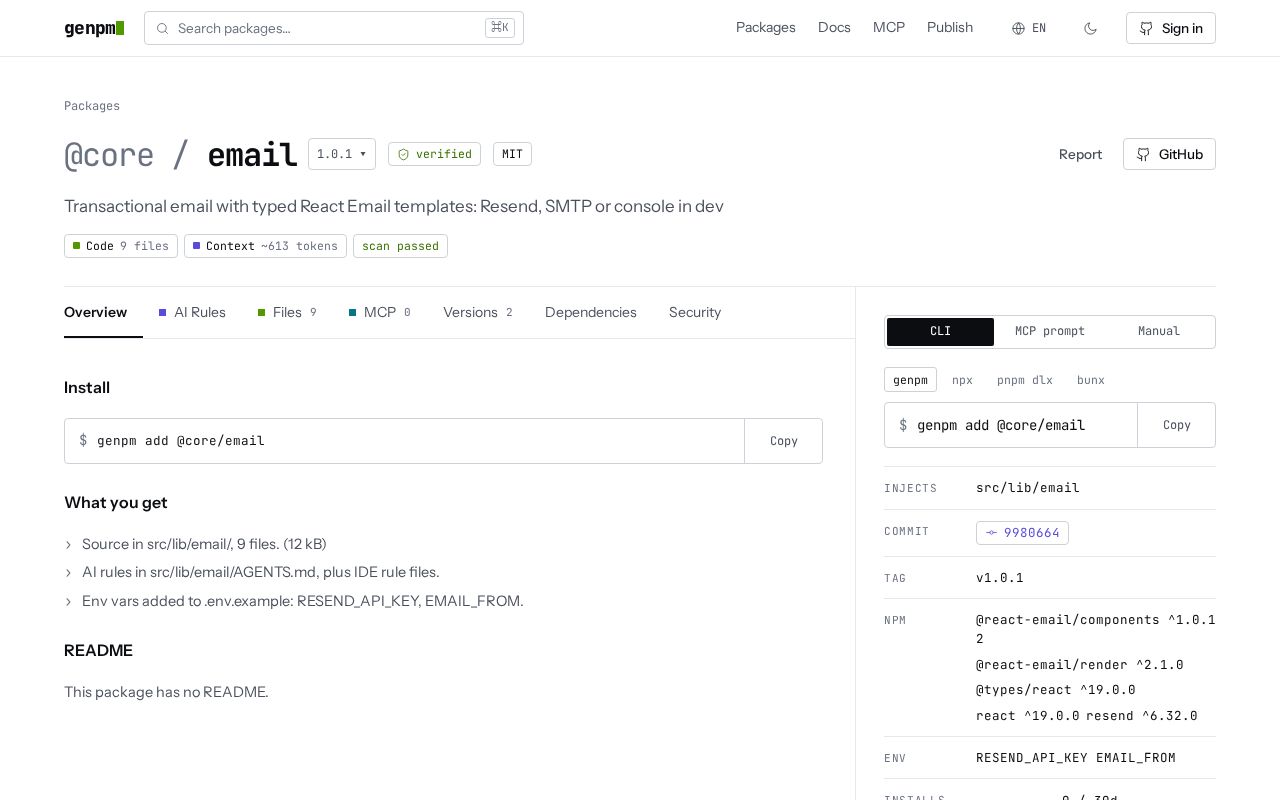Screen dimensions: 1280x800
Task: Click the Code 9 files badge
Action: (121, 246)
